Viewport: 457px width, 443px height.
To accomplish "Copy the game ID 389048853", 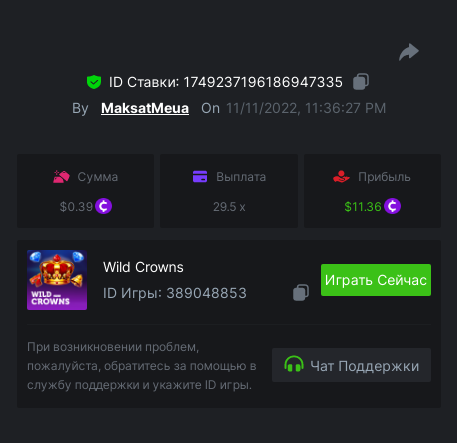I will pos(301,293).
